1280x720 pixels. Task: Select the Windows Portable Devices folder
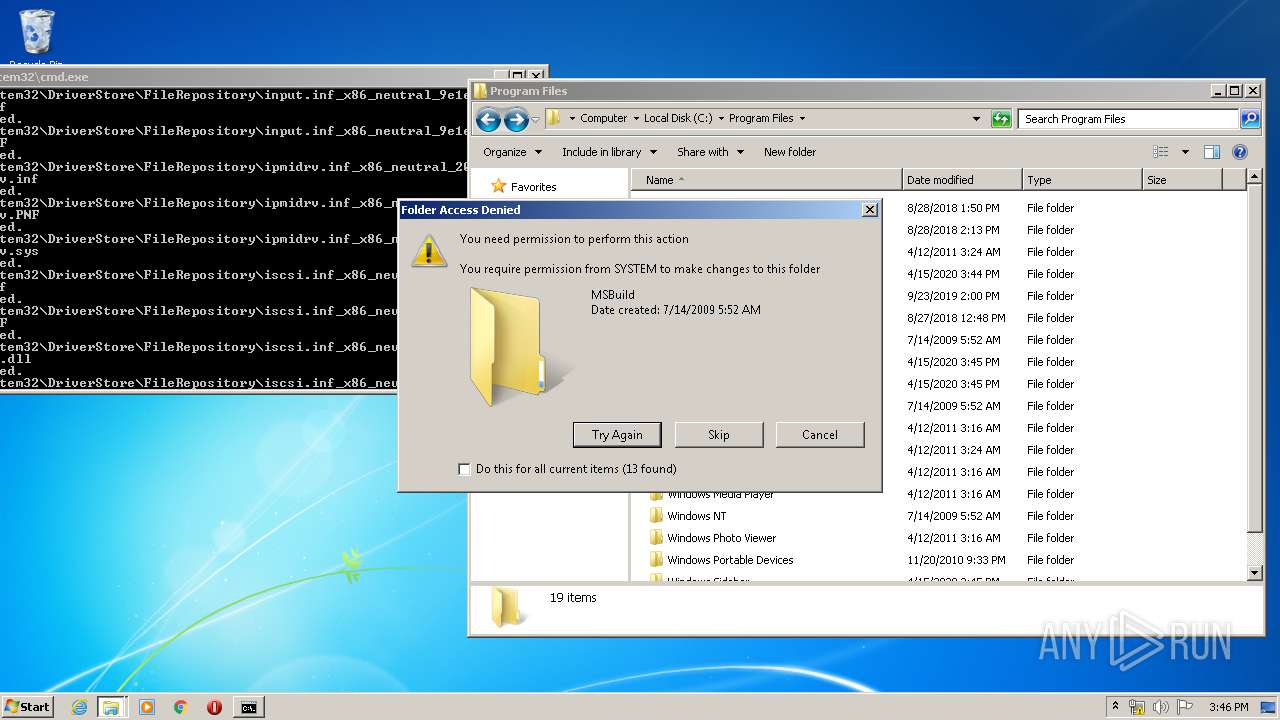[x=730, y=560]
